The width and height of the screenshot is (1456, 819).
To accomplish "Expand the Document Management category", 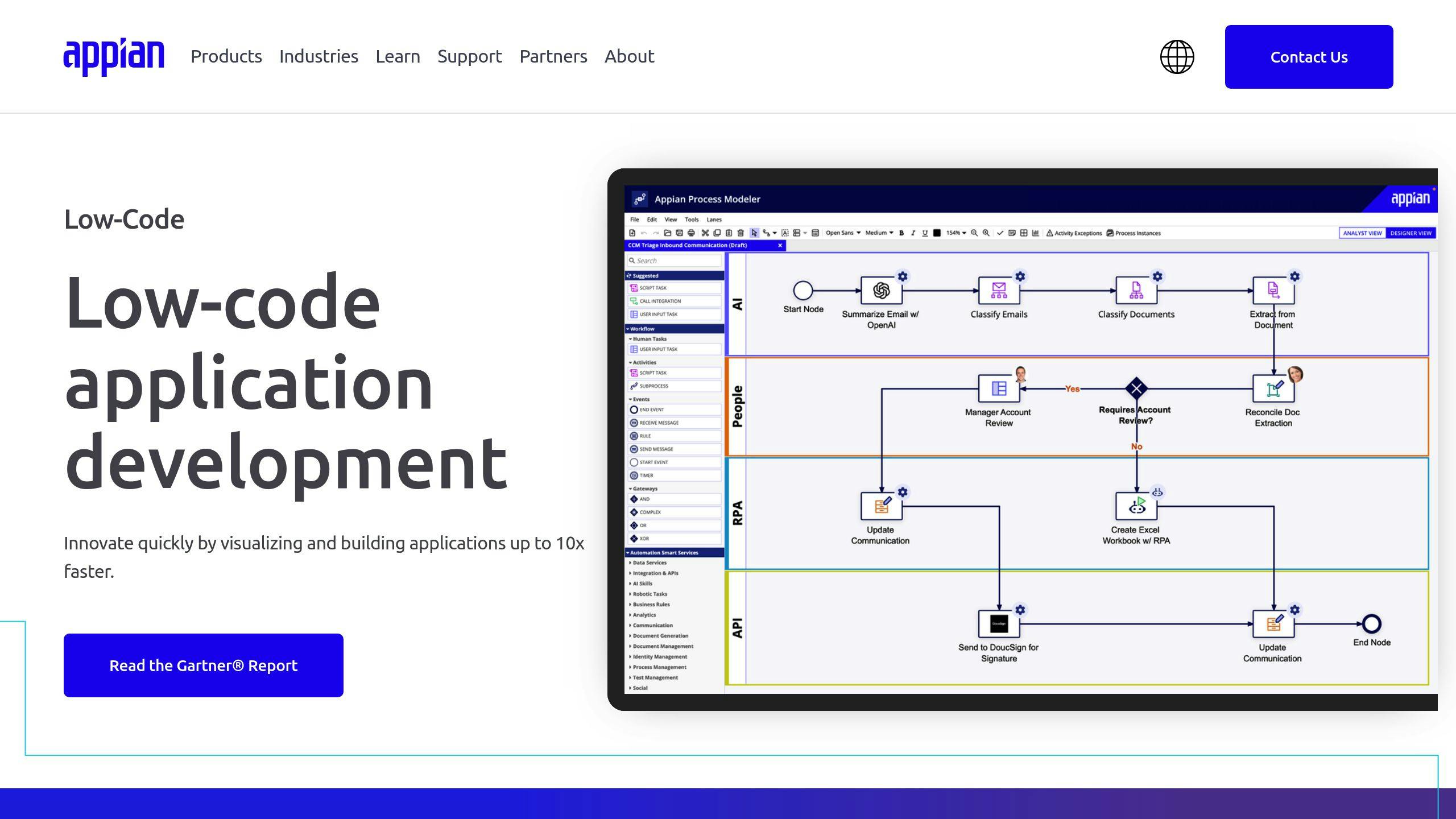I will (661, 646).
